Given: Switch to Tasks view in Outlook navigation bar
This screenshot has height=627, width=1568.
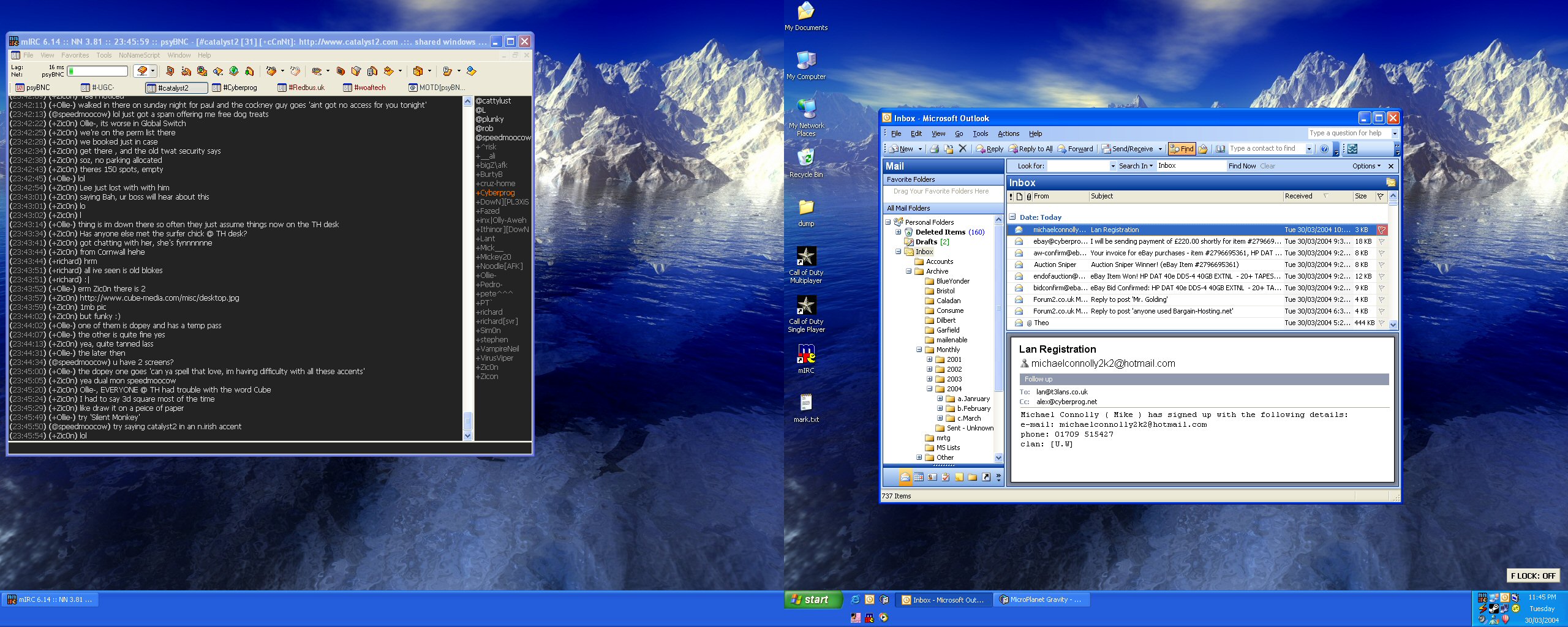Looking at the screenshot, I should tap(946, 477).
